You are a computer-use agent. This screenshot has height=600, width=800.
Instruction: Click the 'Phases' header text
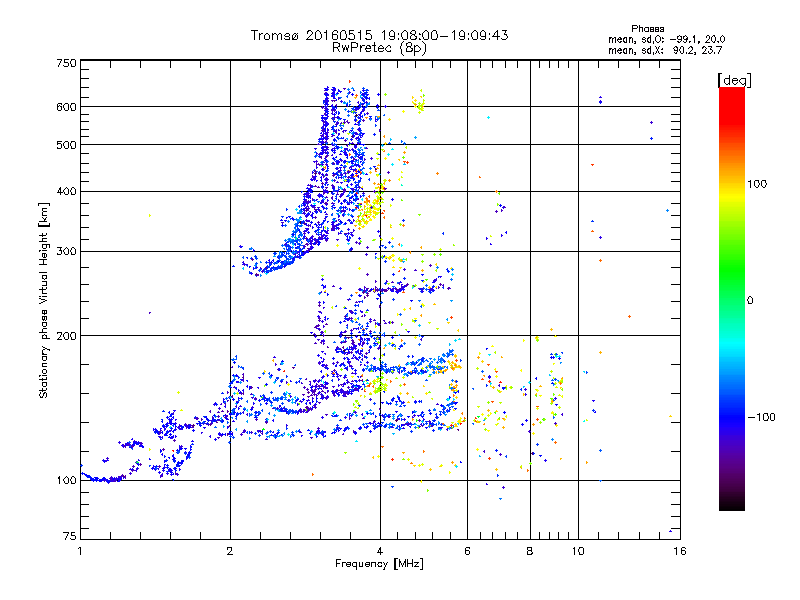click(647, 29)
